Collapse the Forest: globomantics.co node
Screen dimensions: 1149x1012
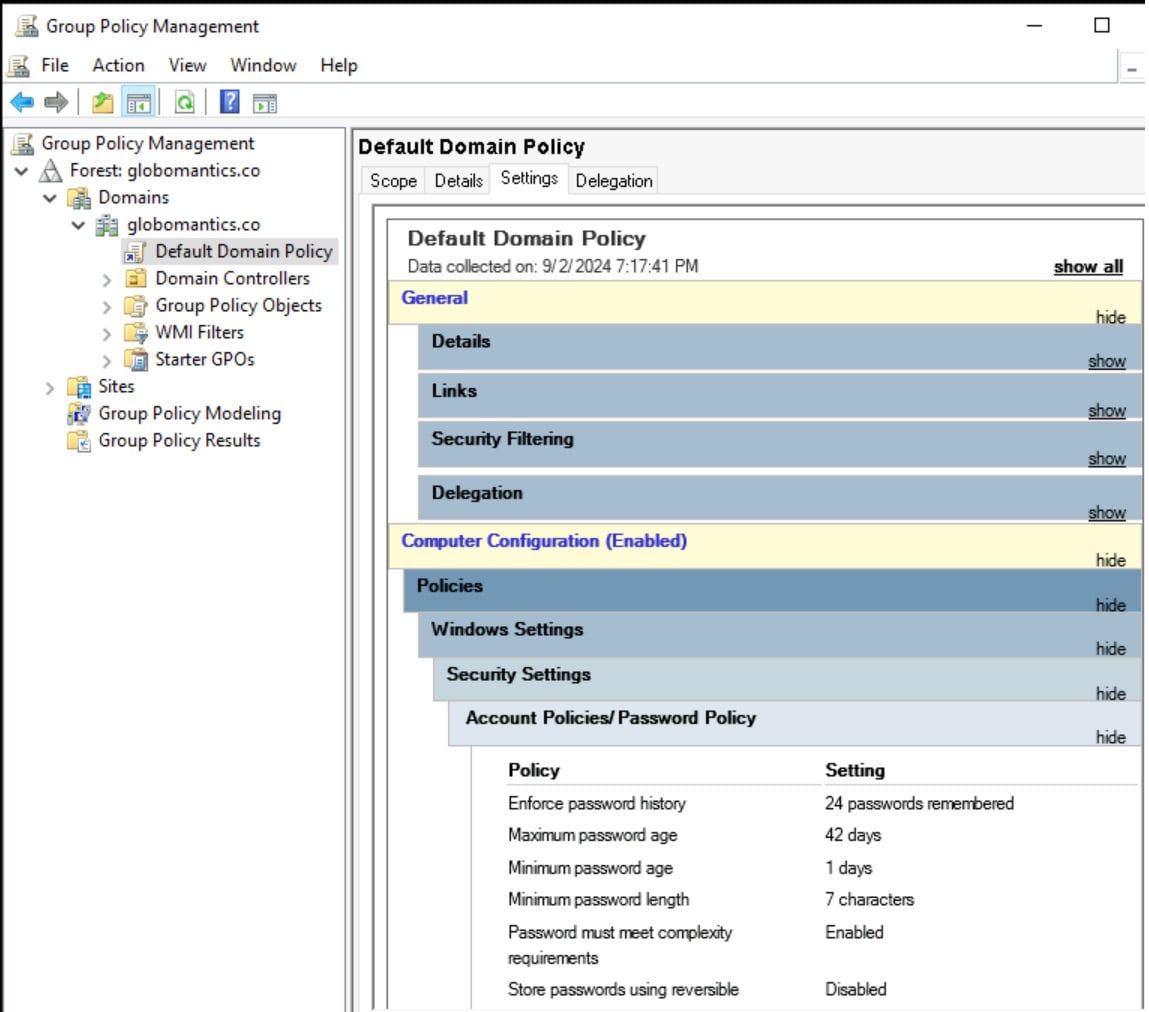coord(22,172)
